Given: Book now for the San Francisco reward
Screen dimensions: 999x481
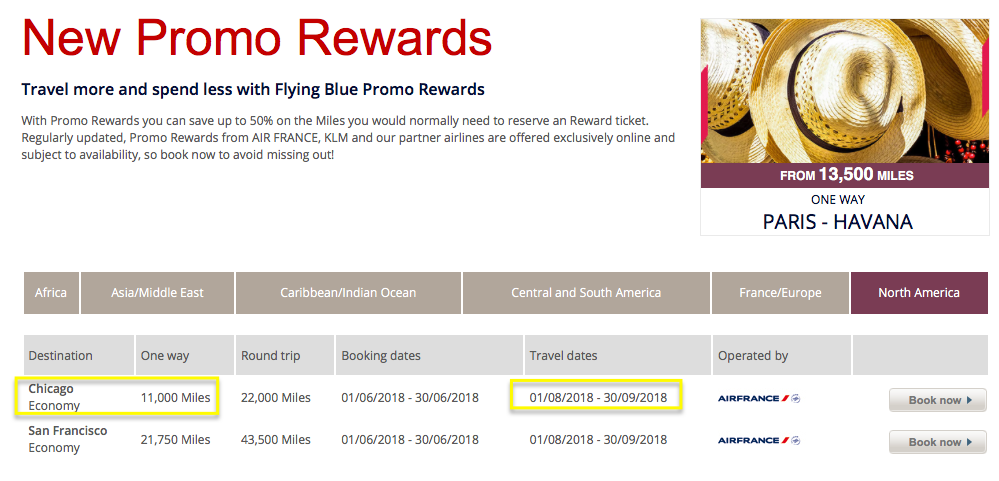Looking at the screenshot, I should [x=937, y=442].
